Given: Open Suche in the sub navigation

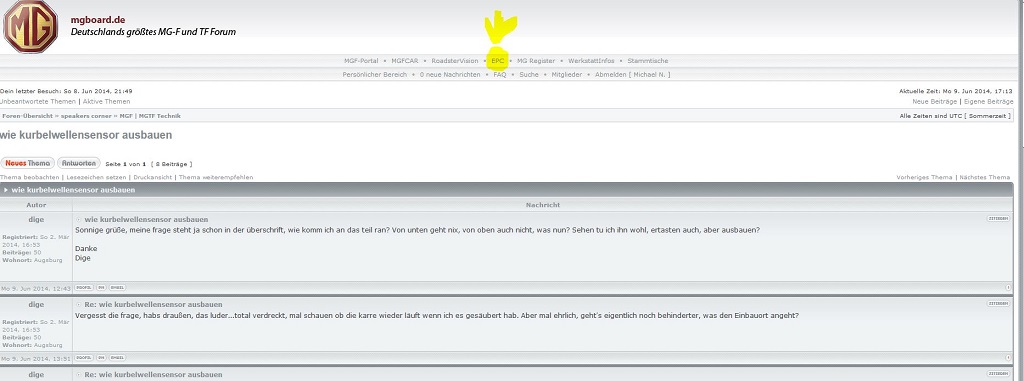Looking at the screenshot, I should [529, 75].
